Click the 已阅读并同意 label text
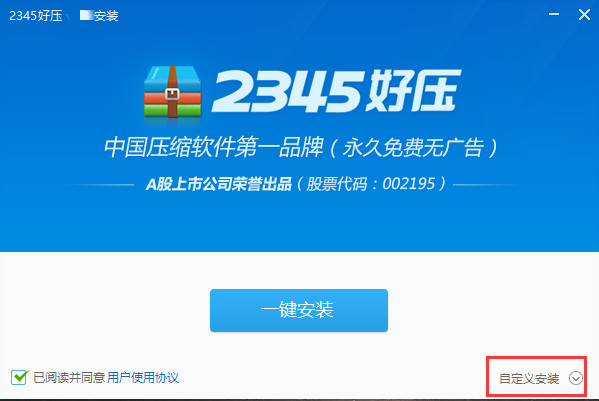This screenshot has width=599, height=401. click(x=69, y=378)
